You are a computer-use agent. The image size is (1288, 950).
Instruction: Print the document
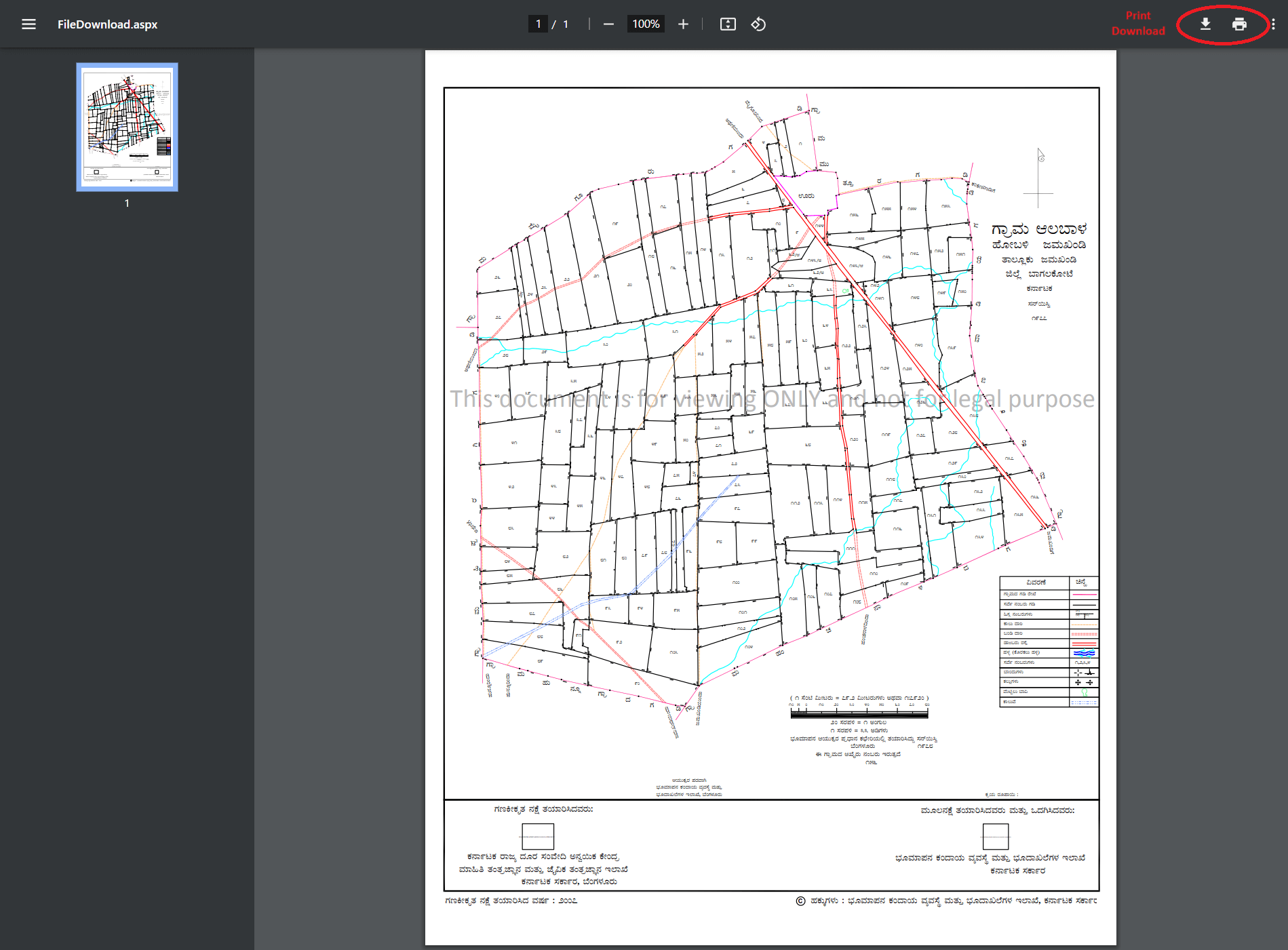(1240, 24)
